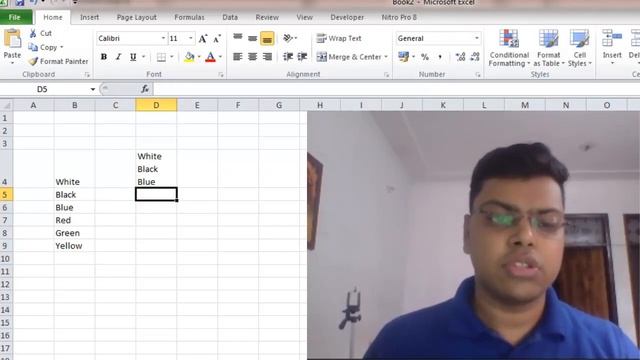Align text to the left
The width and height of the screenshot is (640, 360).
tap(238, 57)
